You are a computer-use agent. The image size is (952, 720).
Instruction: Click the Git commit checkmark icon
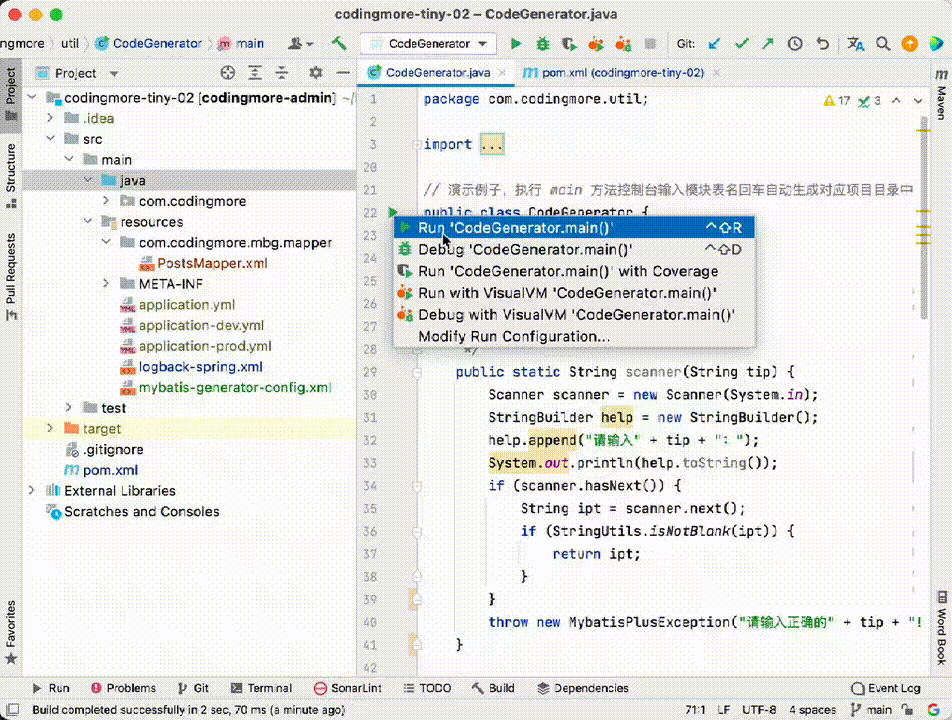tap(742, 44)
